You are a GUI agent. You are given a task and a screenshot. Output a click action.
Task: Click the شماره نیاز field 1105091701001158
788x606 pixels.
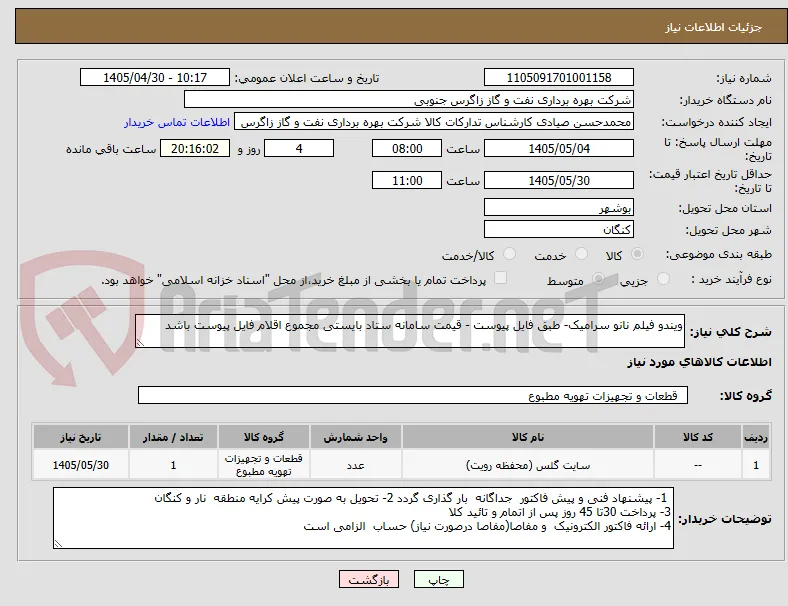coord(559,77)
